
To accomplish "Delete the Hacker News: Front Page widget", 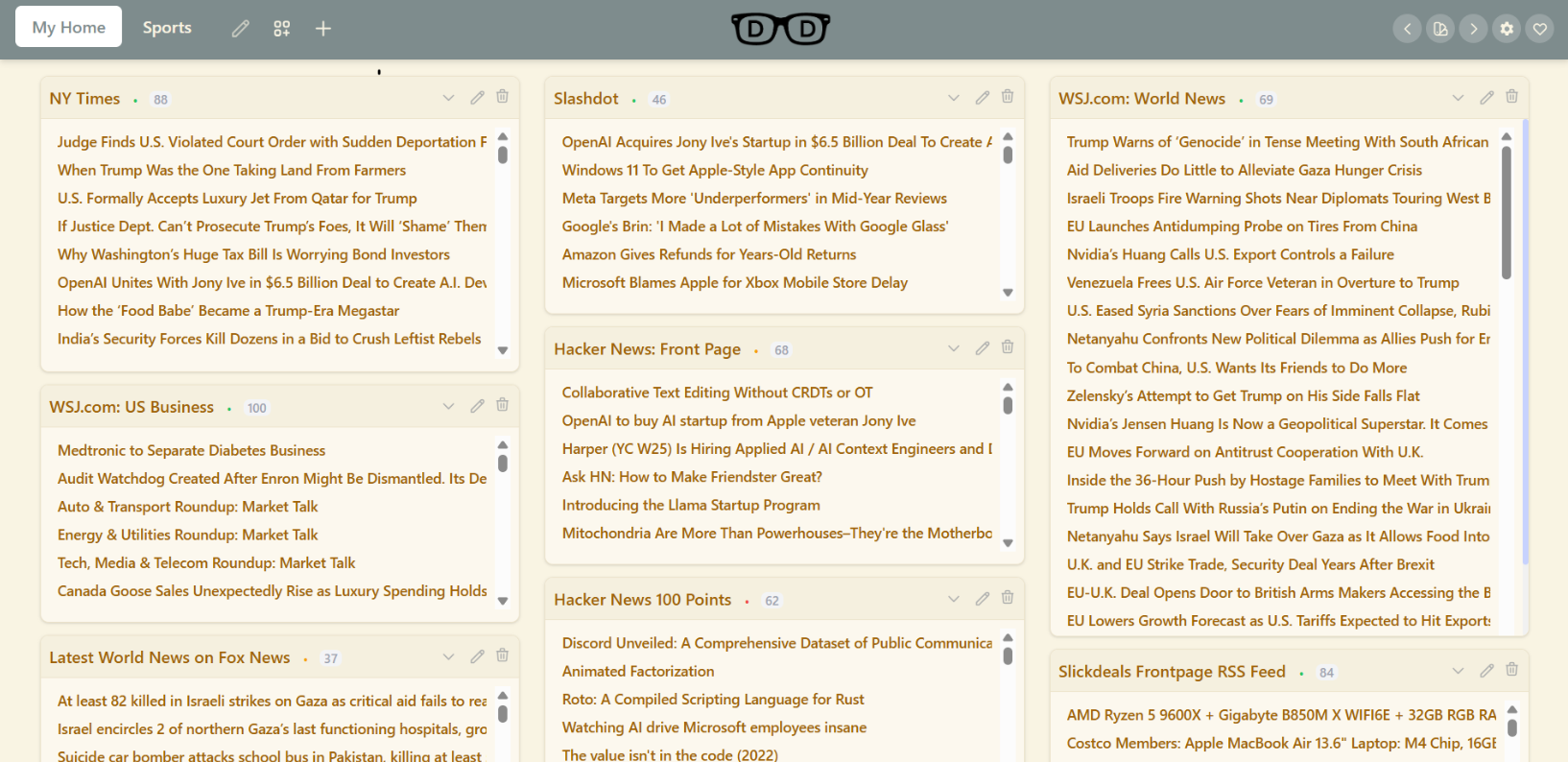I will click(x=1008, y=347).
